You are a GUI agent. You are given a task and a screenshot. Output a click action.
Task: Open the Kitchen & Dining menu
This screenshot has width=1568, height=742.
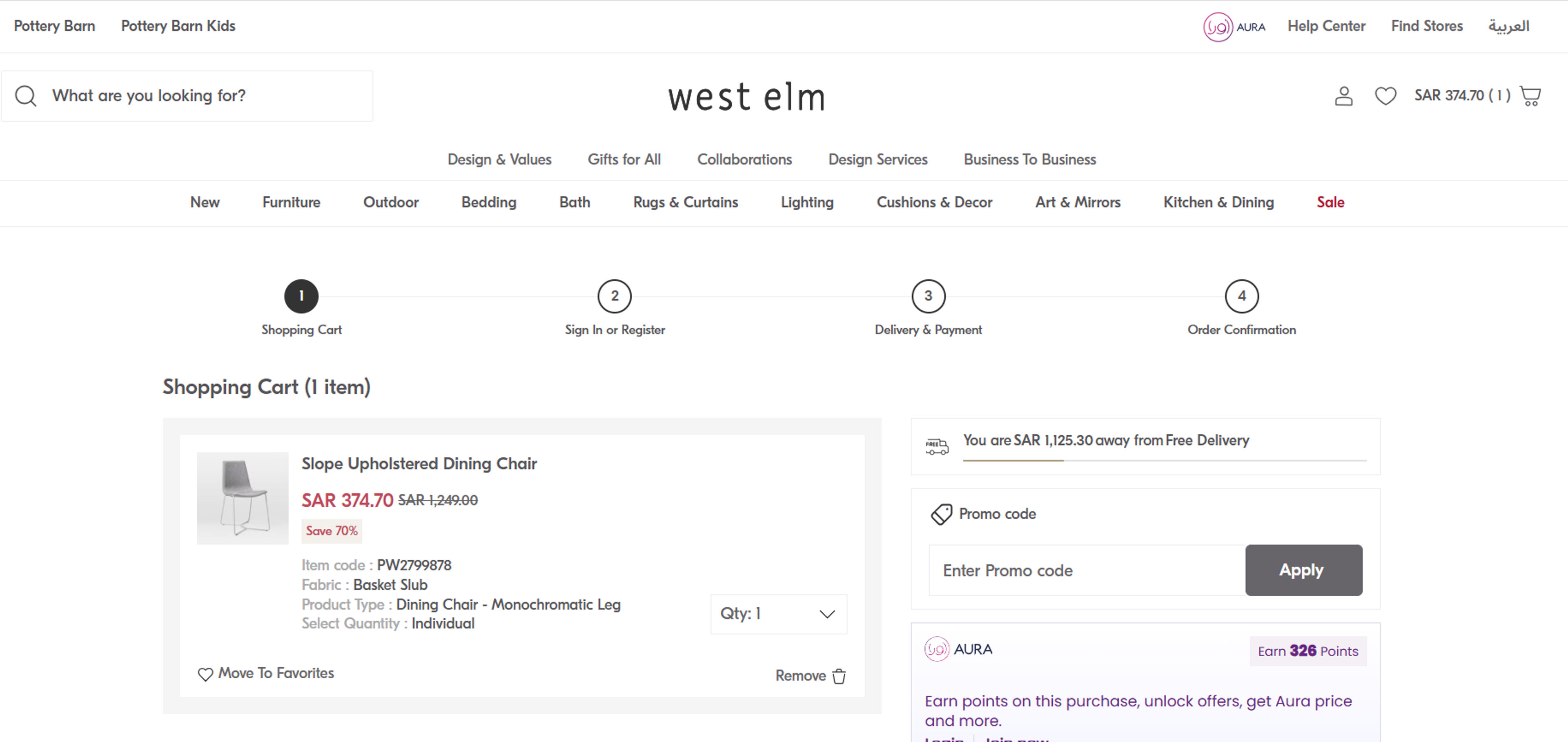pyautogui.click(x=1218, y=202)
